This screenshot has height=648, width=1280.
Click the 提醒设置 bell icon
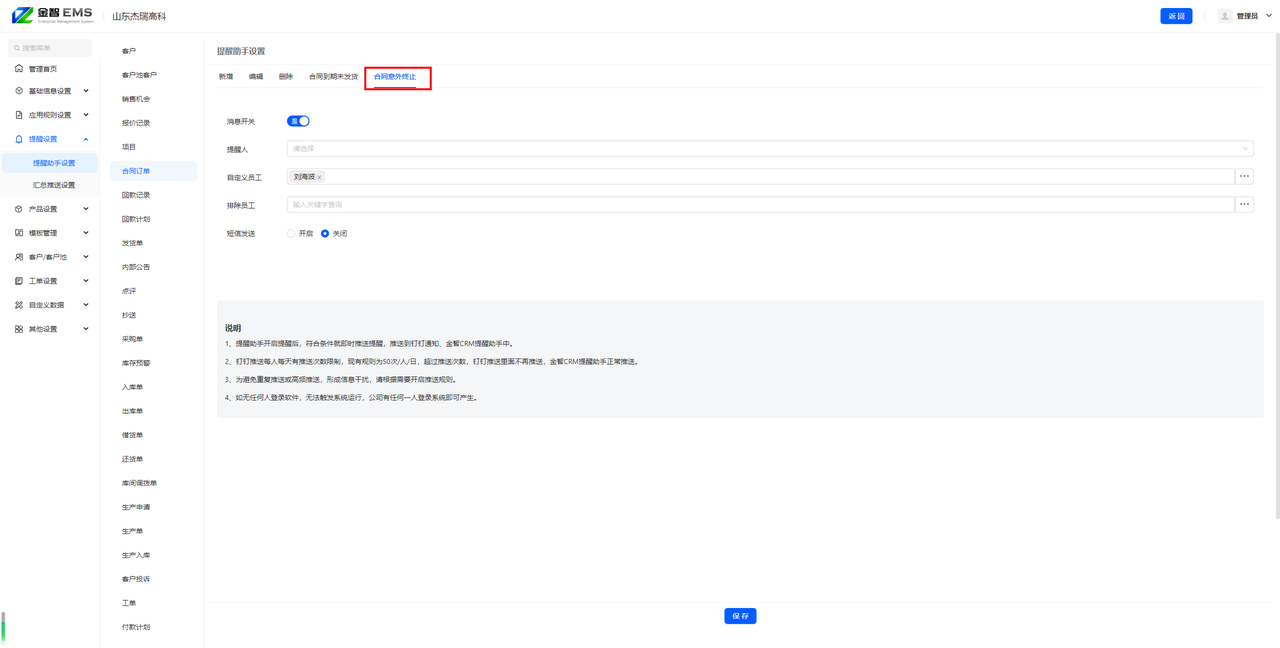(19, 139)
